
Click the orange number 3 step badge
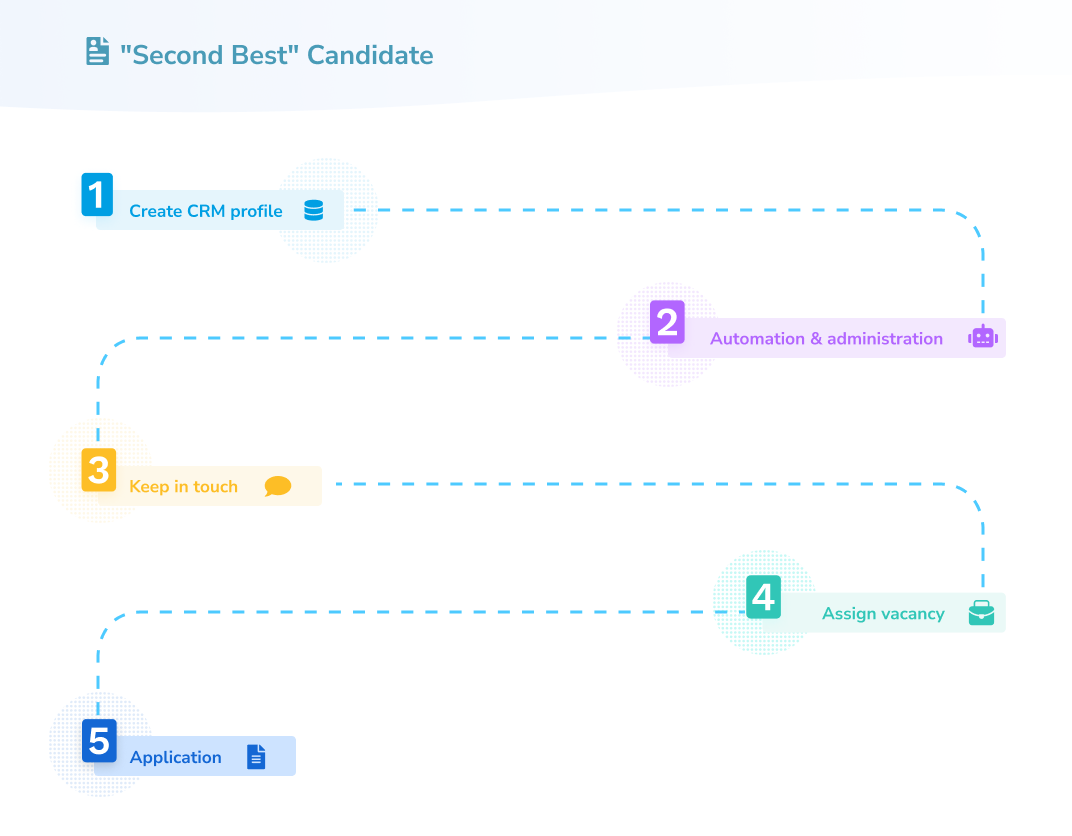pos(98,470)
